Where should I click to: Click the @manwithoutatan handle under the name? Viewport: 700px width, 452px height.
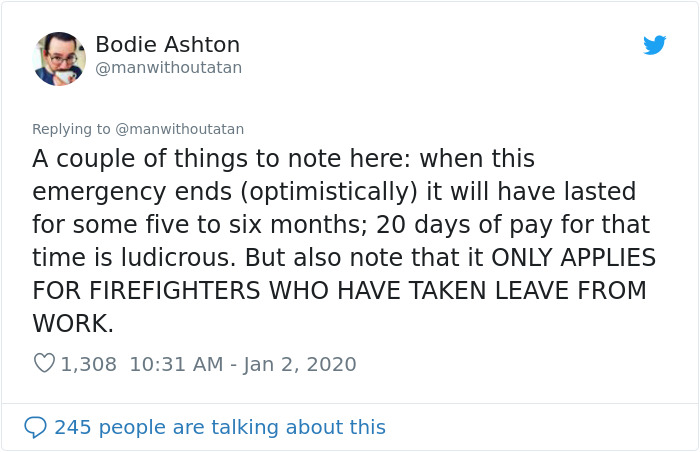coord(168,68)
